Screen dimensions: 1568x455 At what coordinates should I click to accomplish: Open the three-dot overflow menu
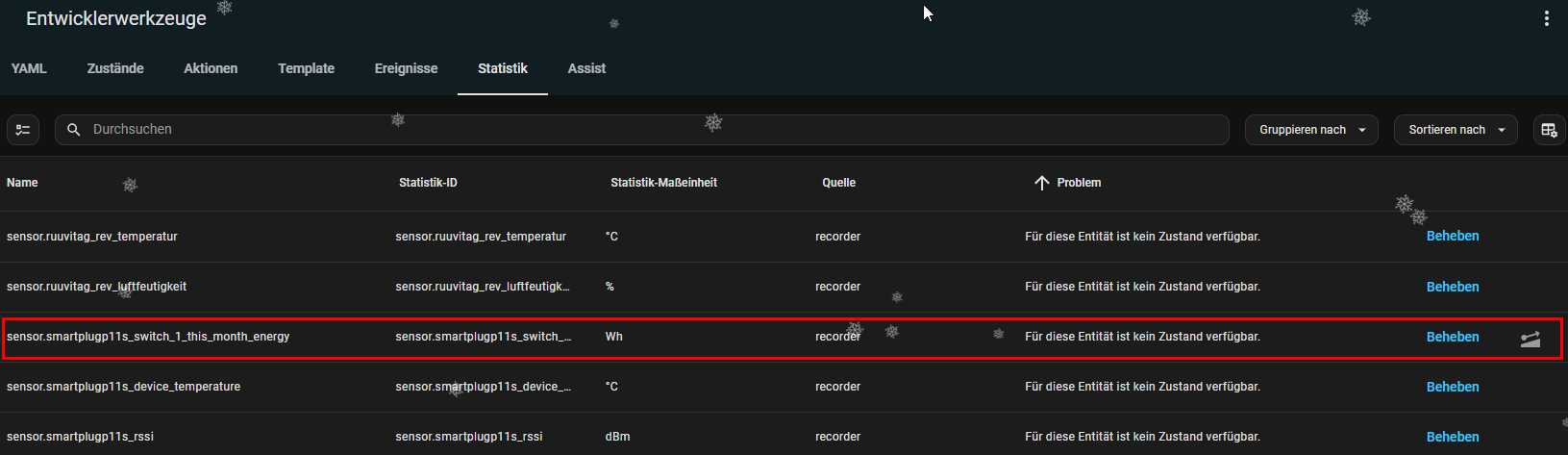click(1546, 18)
